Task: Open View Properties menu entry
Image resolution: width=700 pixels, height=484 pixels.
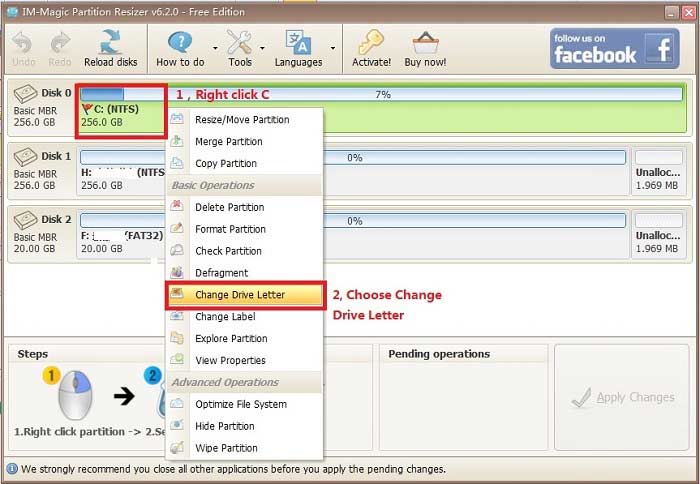Action: pos(244,360)
